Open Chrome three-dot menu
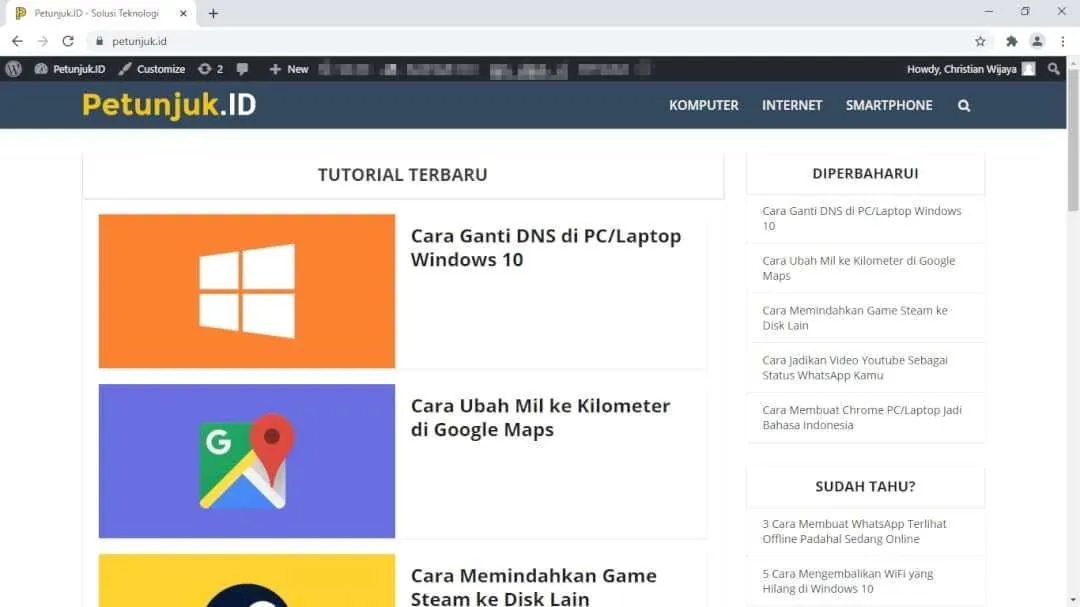Viewport: 1080px width, 607px height. (1063, 41)
